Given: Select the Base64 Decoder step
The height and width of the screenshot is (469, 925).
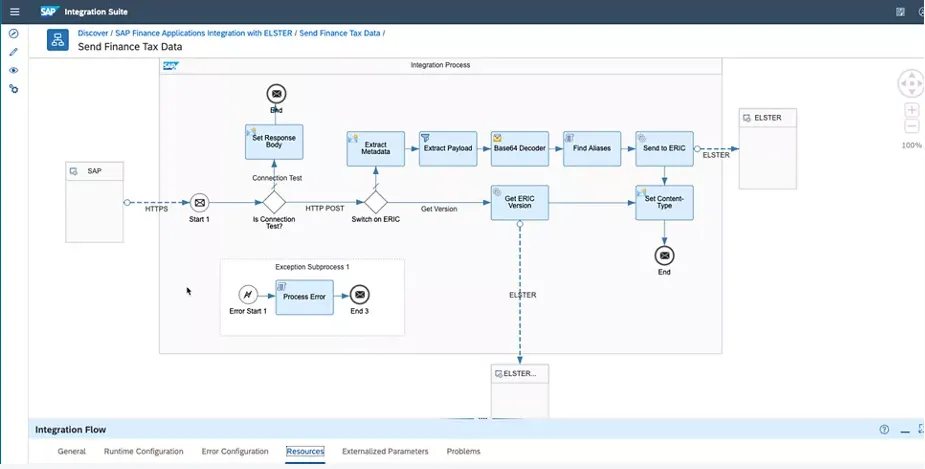Looking at the screenshot, I should 519,148.
